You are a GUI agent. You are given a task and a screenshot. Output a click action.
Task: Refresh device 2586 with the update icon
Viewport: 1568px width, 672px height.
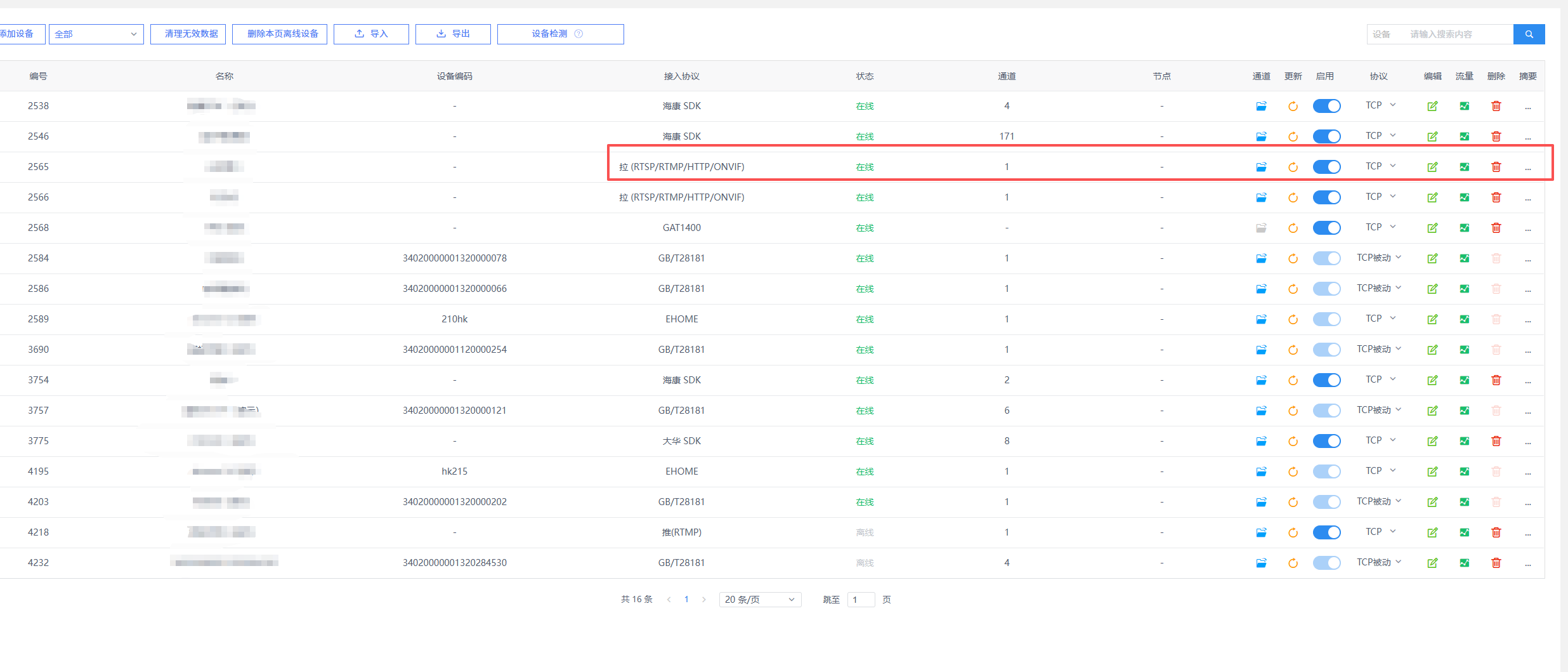[x=1293, y=289]
